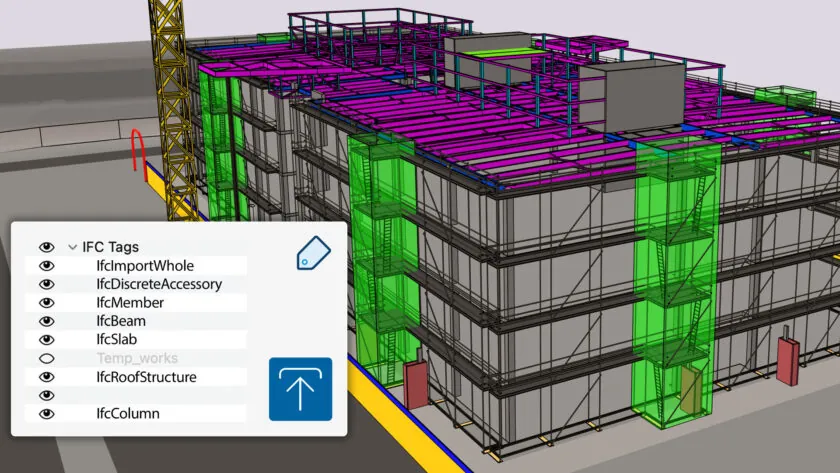
Task: Turn off IfcBeam visibility eye
Action: pos(45,321)
